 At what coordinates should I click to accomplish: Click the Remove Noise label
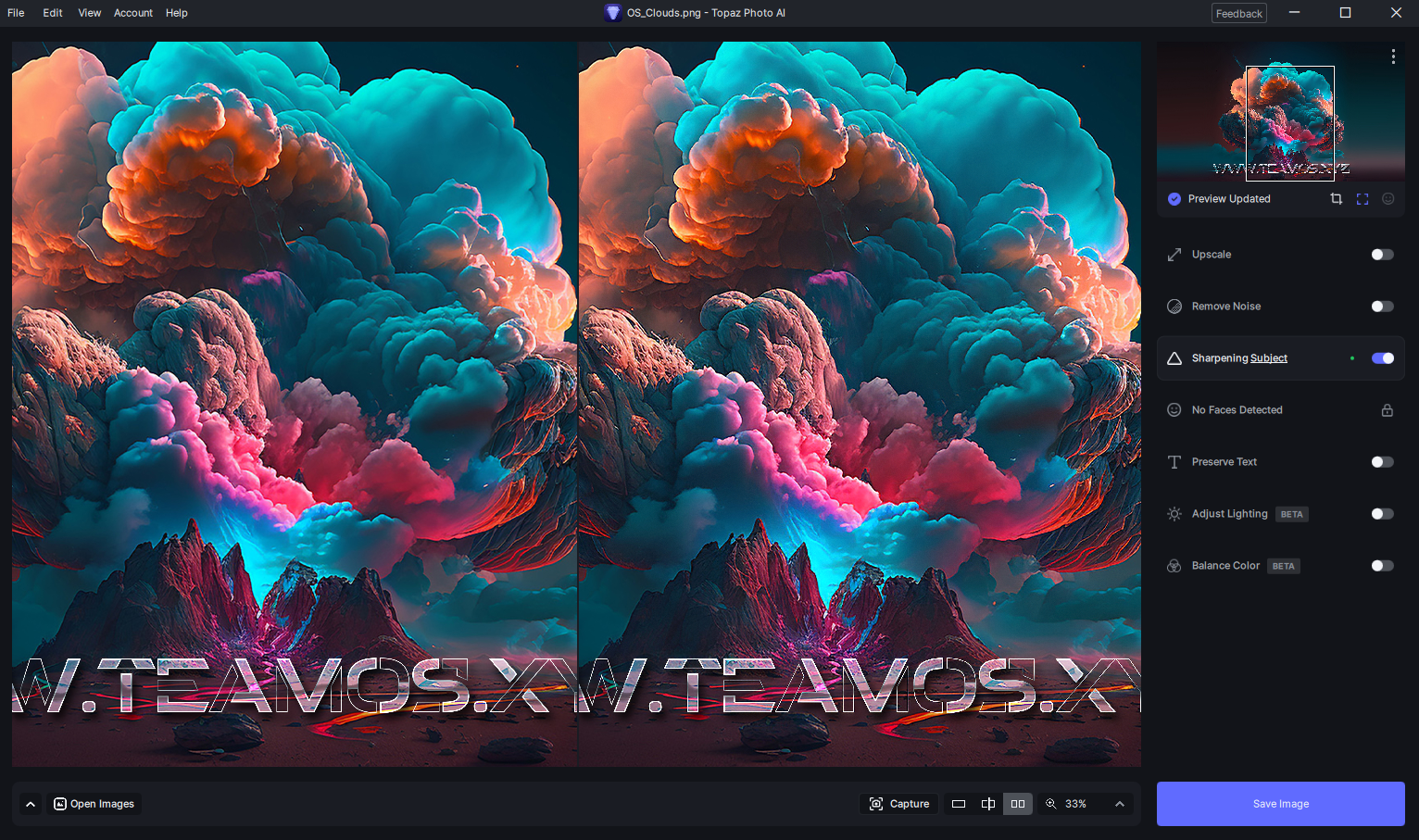pyautogui.click(x=1226, y=307)
